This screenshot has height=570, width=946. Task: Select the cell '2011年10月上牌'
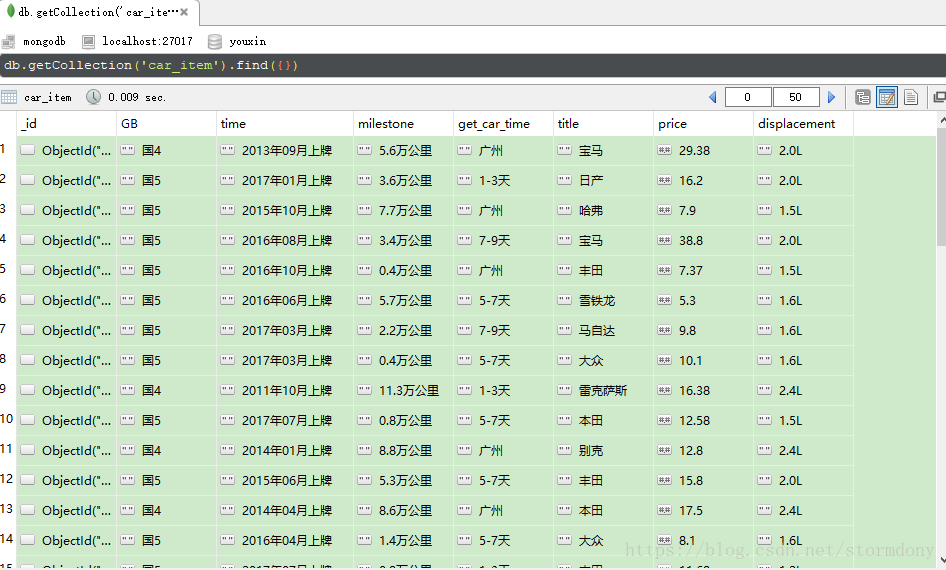pos(285,390)
